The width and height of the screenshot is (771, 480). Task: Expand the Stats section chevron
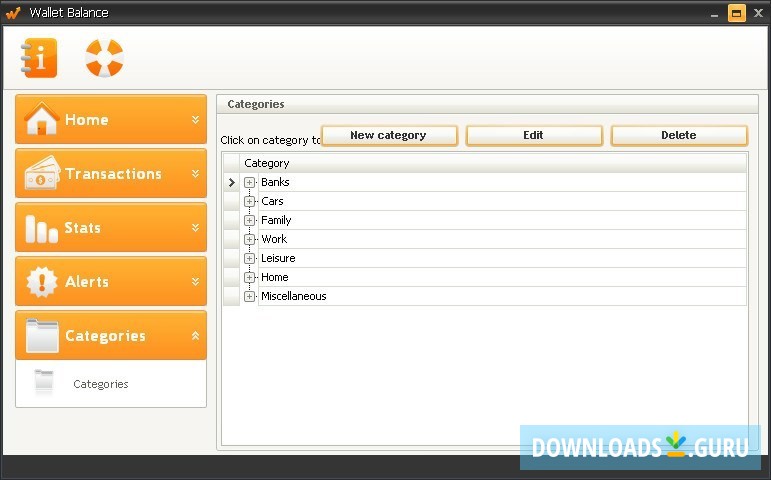195,228
